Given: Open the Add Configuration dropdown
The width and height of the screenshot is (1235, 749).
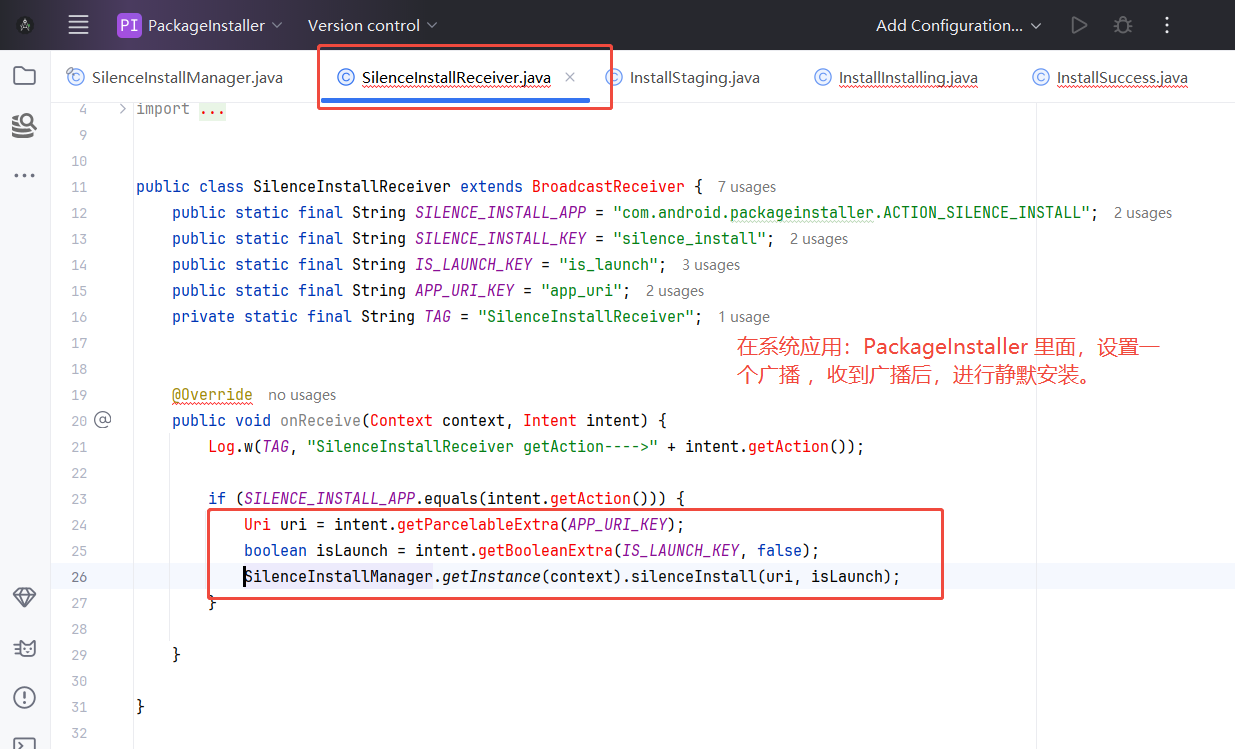Looking at the screenshot, I should pyautogui.click(x=958, y=25).
